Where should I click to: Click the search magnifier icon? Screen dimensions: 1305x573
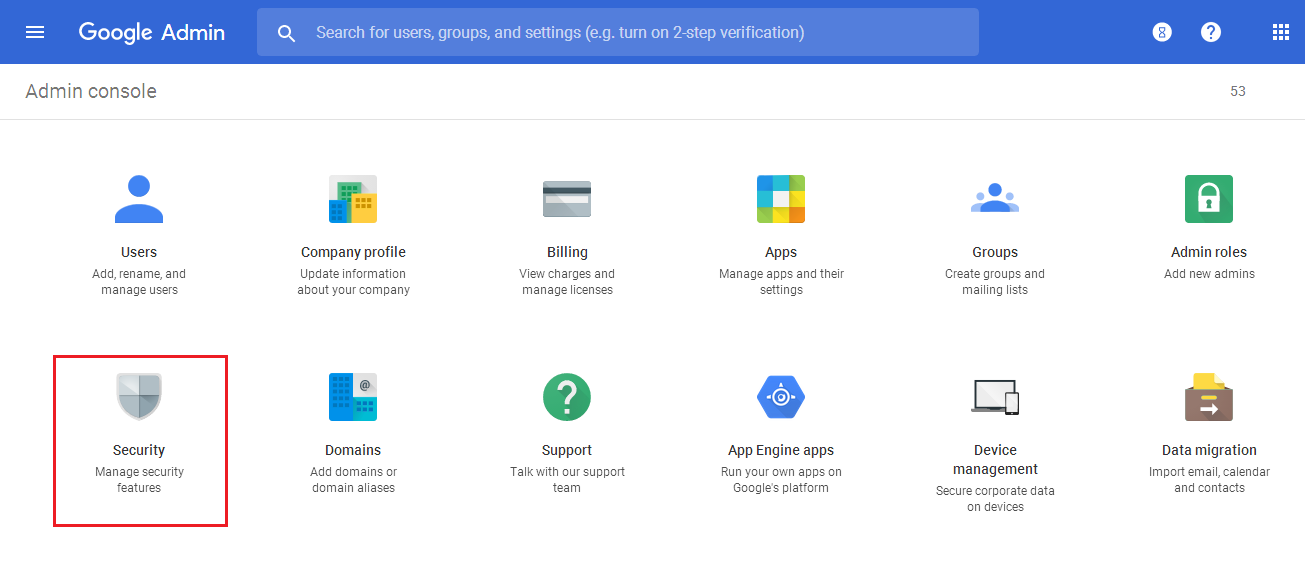[287, 33]
